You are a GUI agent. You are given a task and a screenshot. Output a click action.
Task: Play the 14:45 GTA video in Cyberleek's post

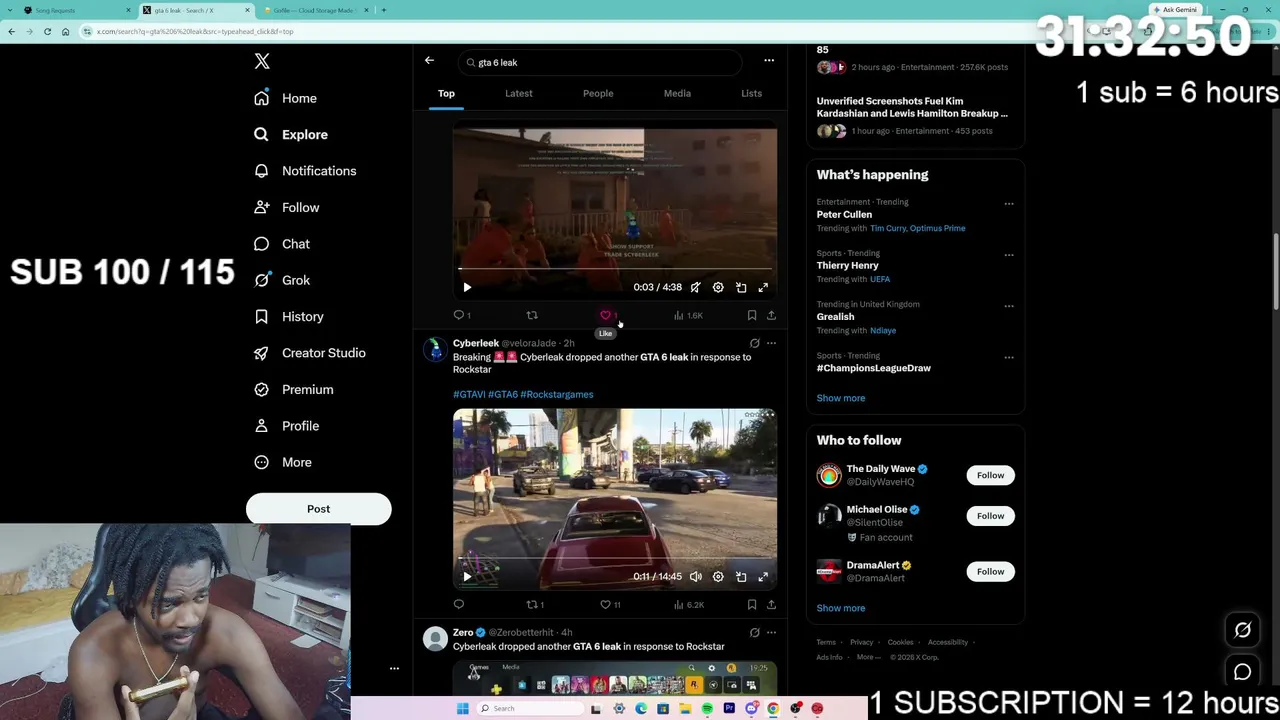click(x=466, y=576)
